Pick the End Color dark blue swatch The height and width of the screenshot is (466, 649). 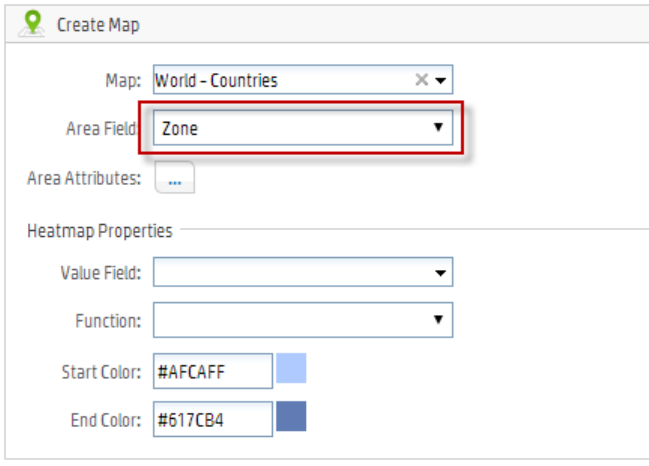(291, 416)
